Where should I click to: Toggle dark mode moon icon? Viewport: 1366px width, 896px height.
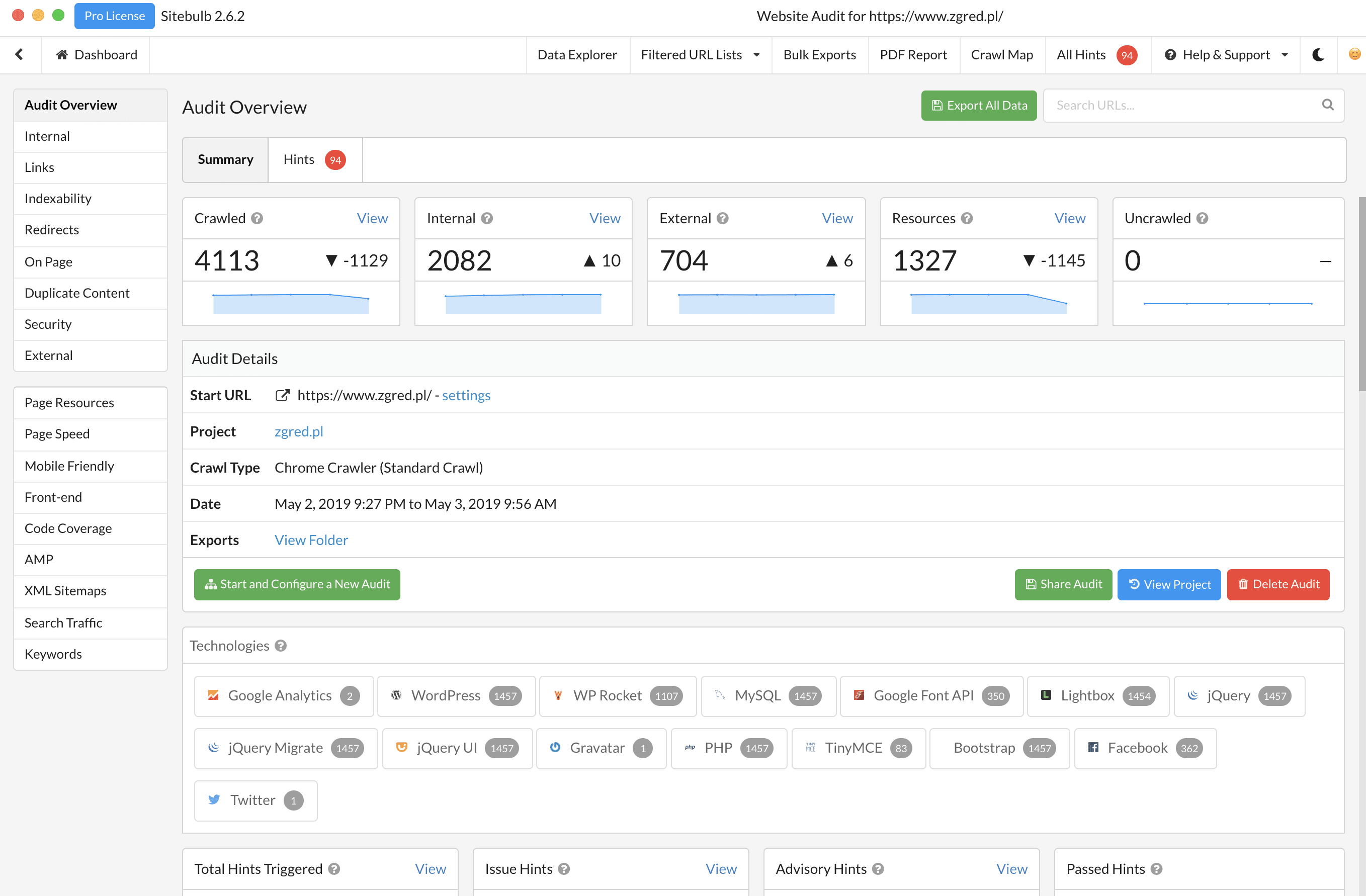[1318, 54]
